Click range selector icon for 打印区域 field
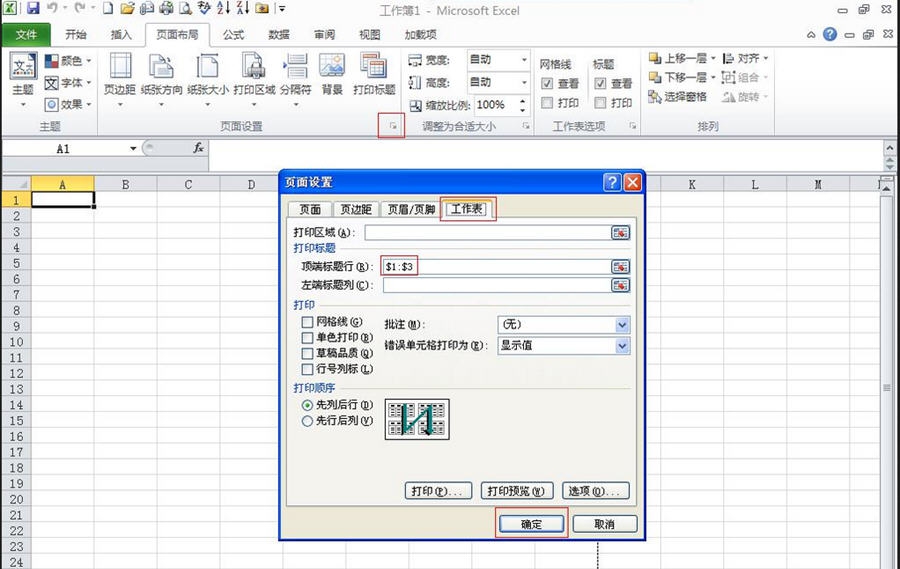 tap(620, 233)
